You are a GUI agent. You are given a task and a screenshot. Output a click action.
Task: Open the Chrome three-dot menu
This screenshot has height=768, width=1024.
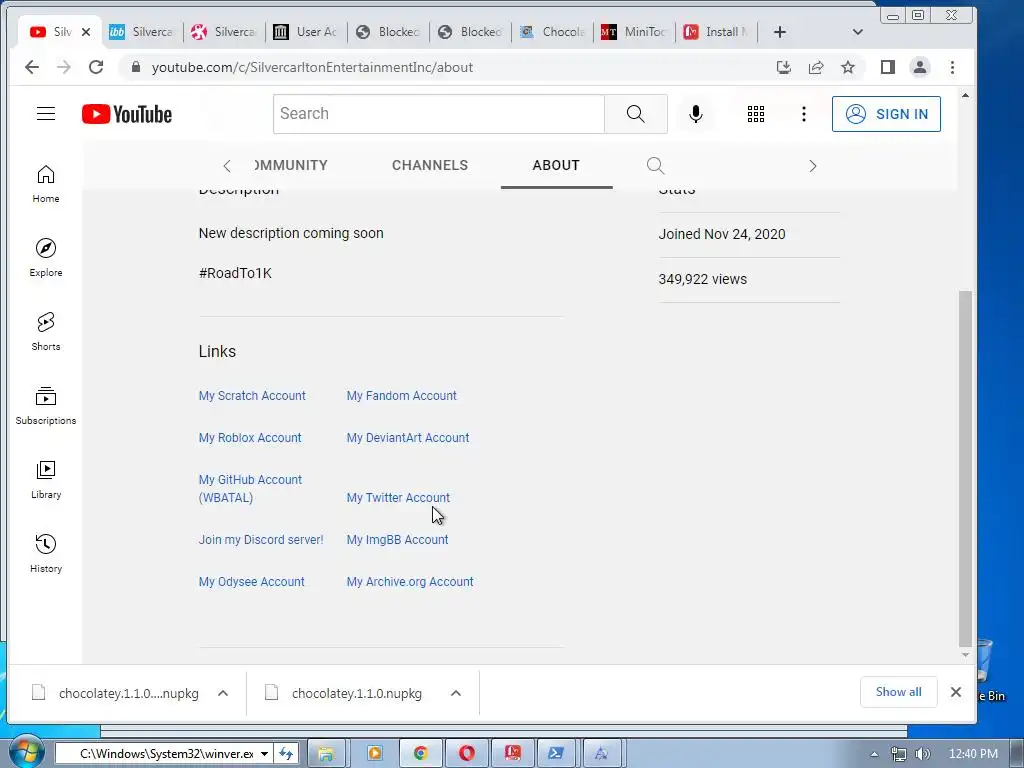click(952, 67)
